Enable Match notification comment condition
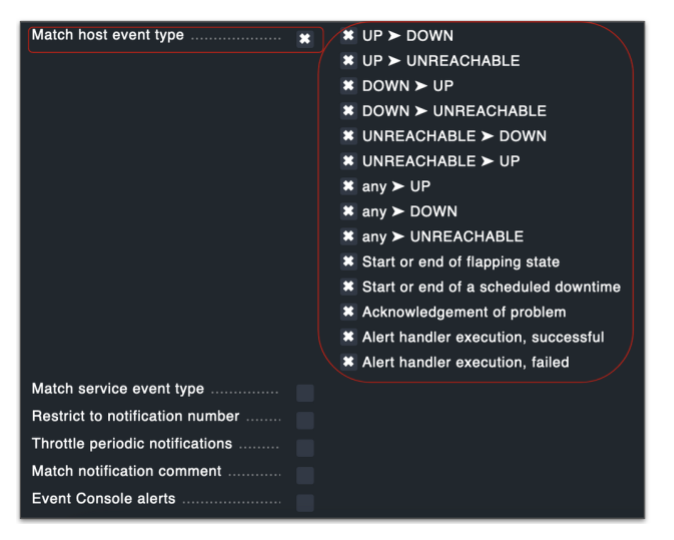Viewport: 674px width, 540px height. [x=305, y=475]
